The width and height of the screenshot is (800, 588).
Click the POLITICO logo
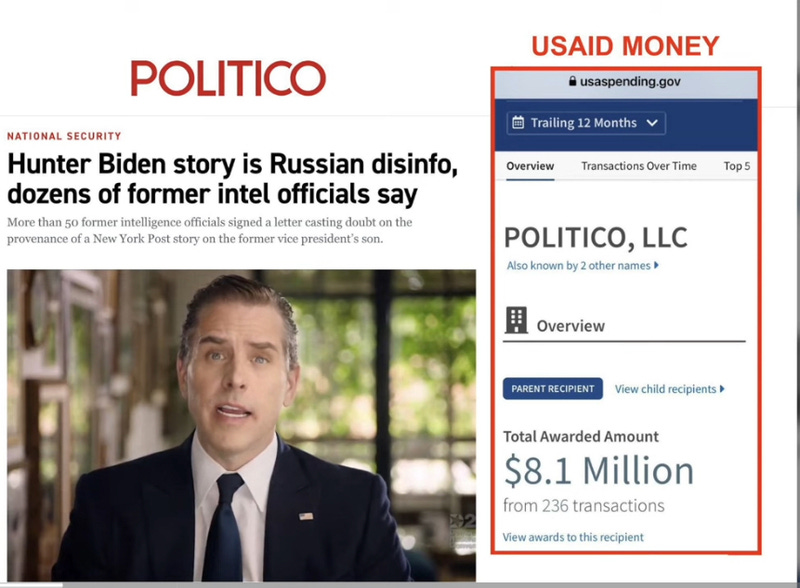coord(228,78)
